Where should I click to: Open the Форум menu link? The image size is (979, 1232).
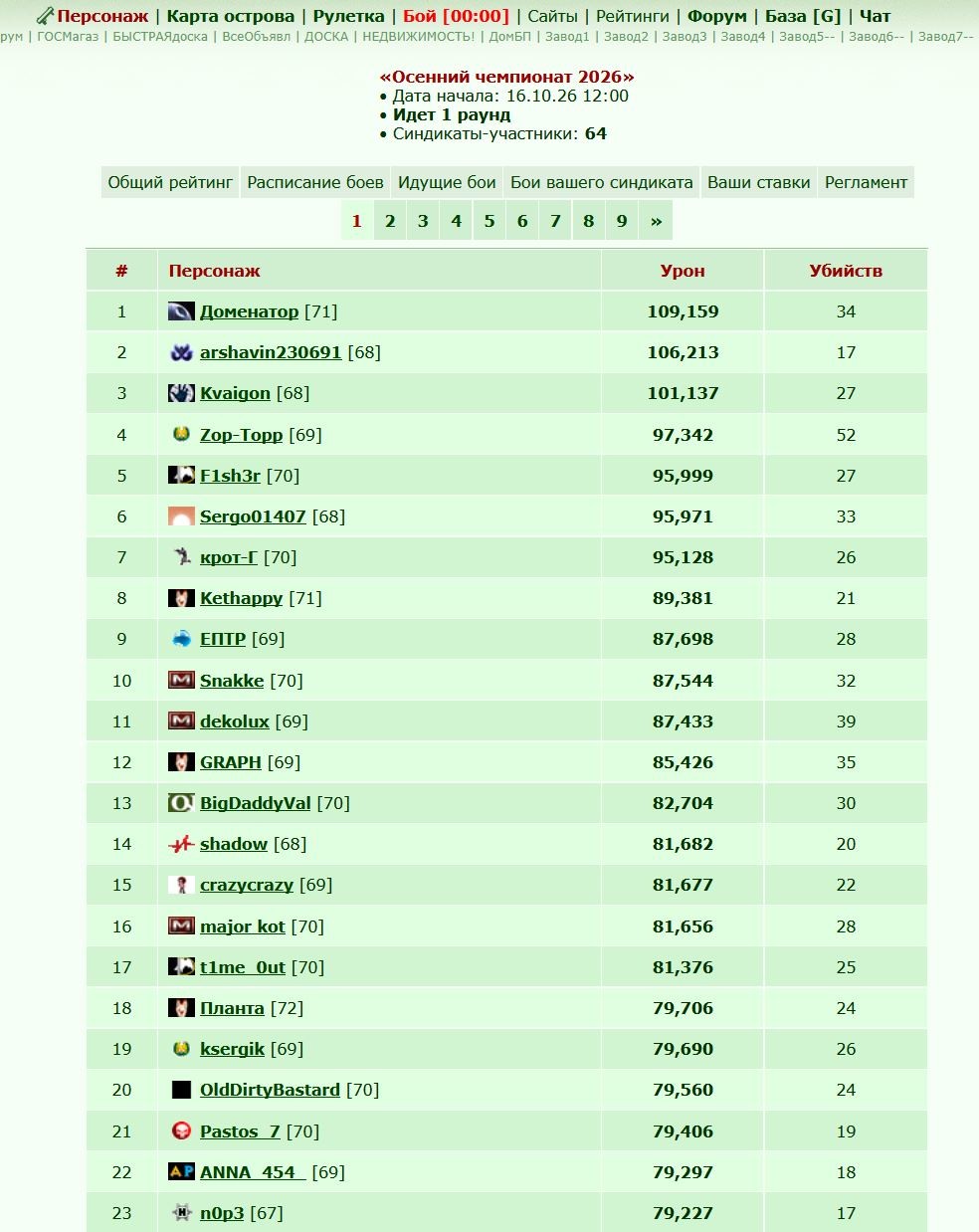[x=717, y=16]
